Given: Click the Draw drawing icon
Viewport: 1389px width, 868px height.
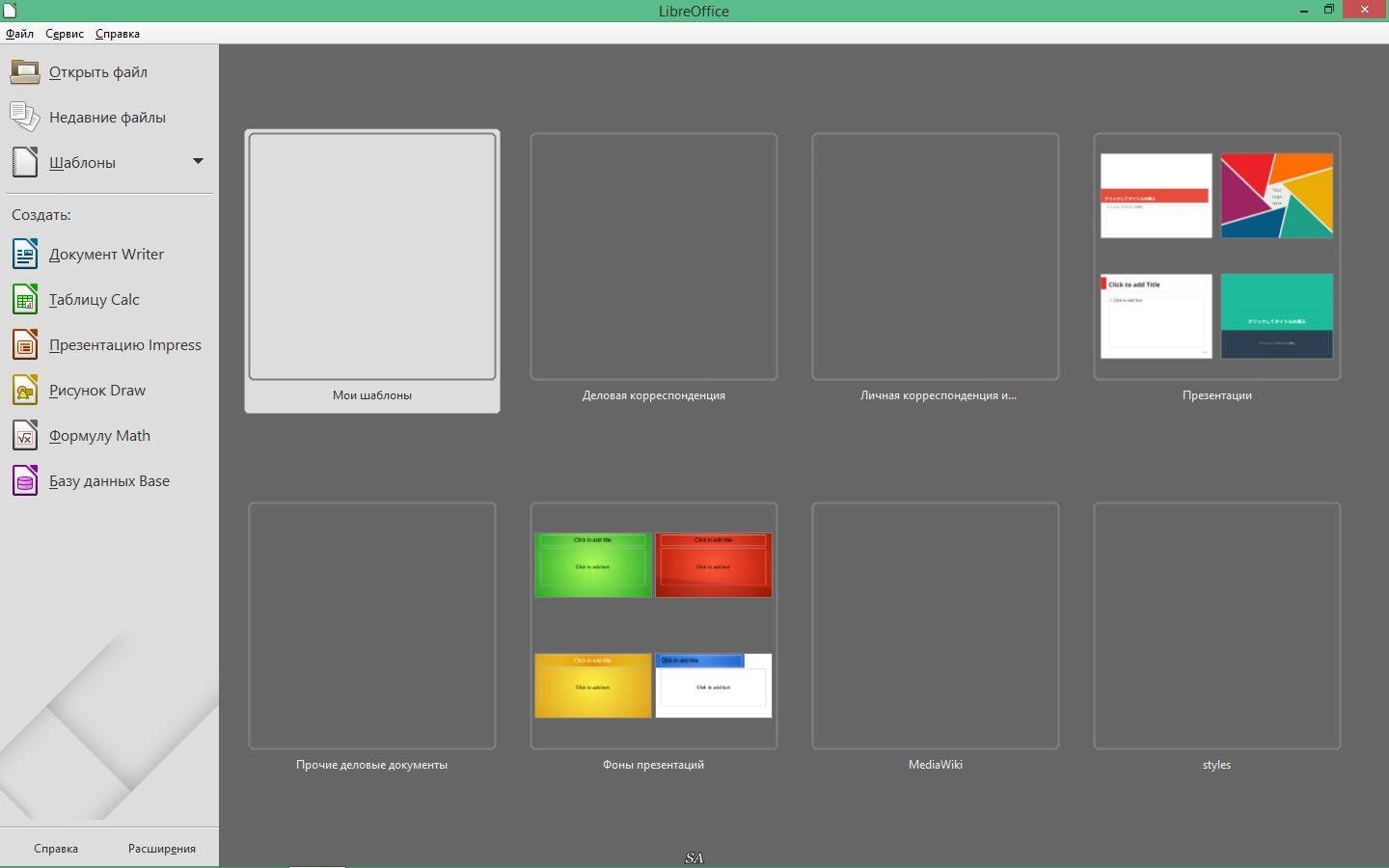Looking at the screenshot, I should click(25, 390).
